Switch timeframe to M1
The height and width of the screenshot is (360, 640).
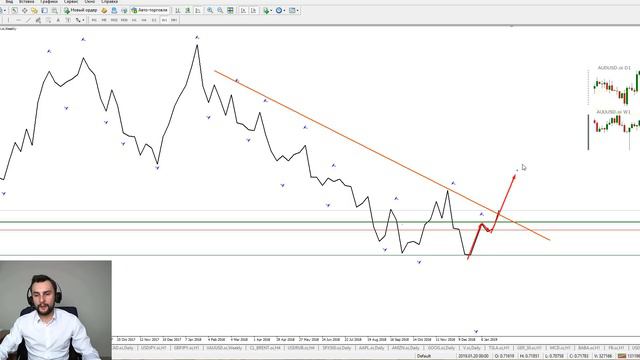pos(94,20)
